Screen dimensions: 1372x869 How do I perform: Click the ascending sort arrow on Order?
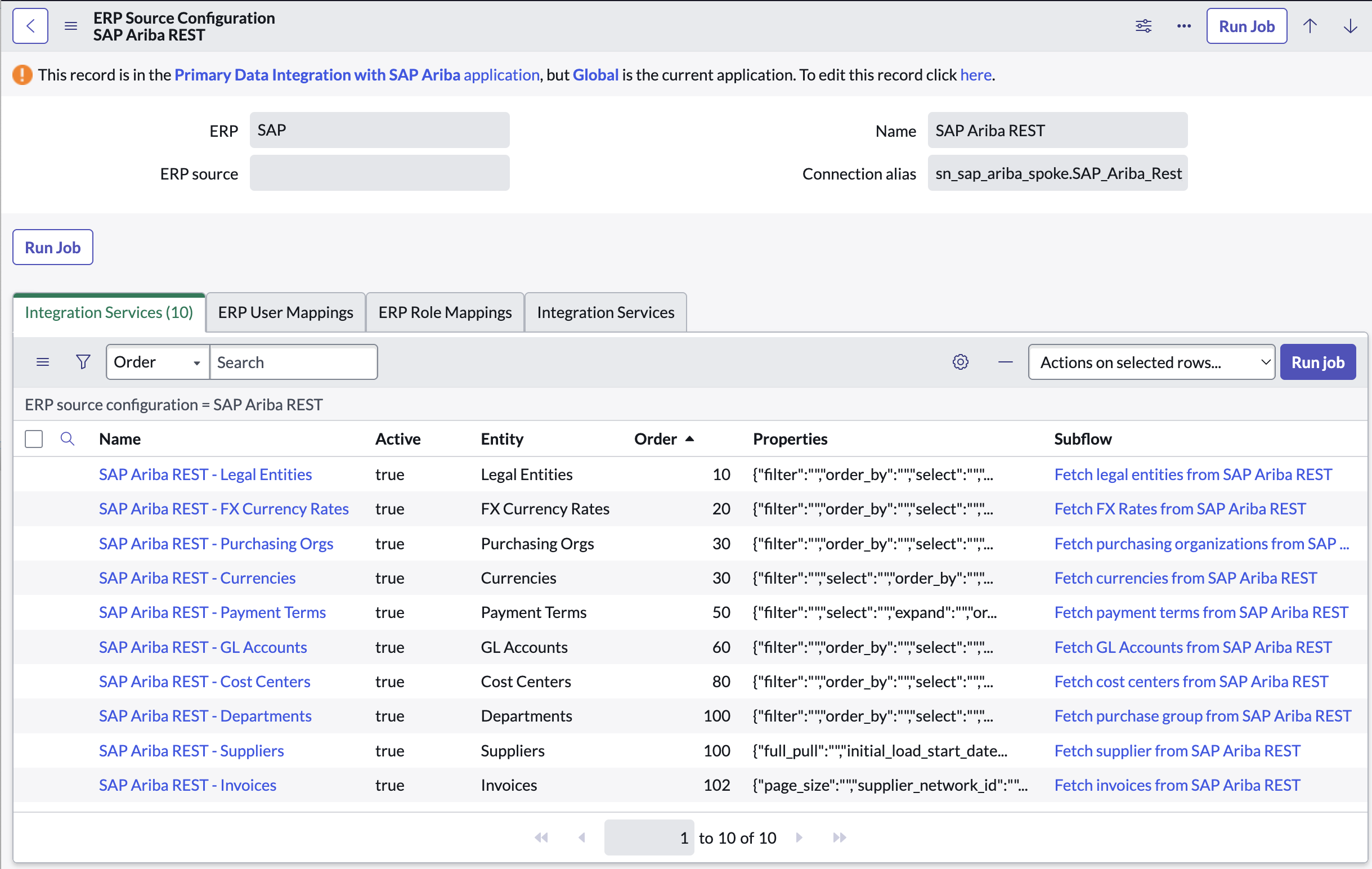point(689,439)
